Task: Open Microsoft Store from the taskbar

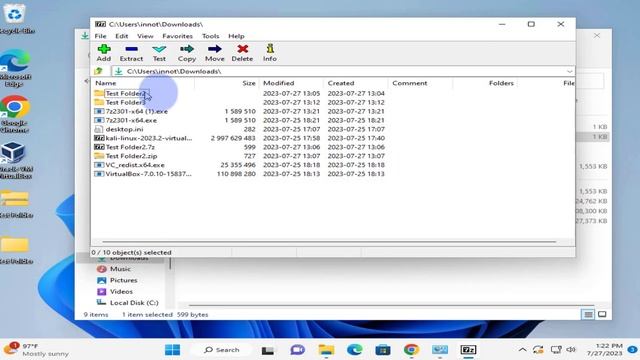Action: click(383, 350)
